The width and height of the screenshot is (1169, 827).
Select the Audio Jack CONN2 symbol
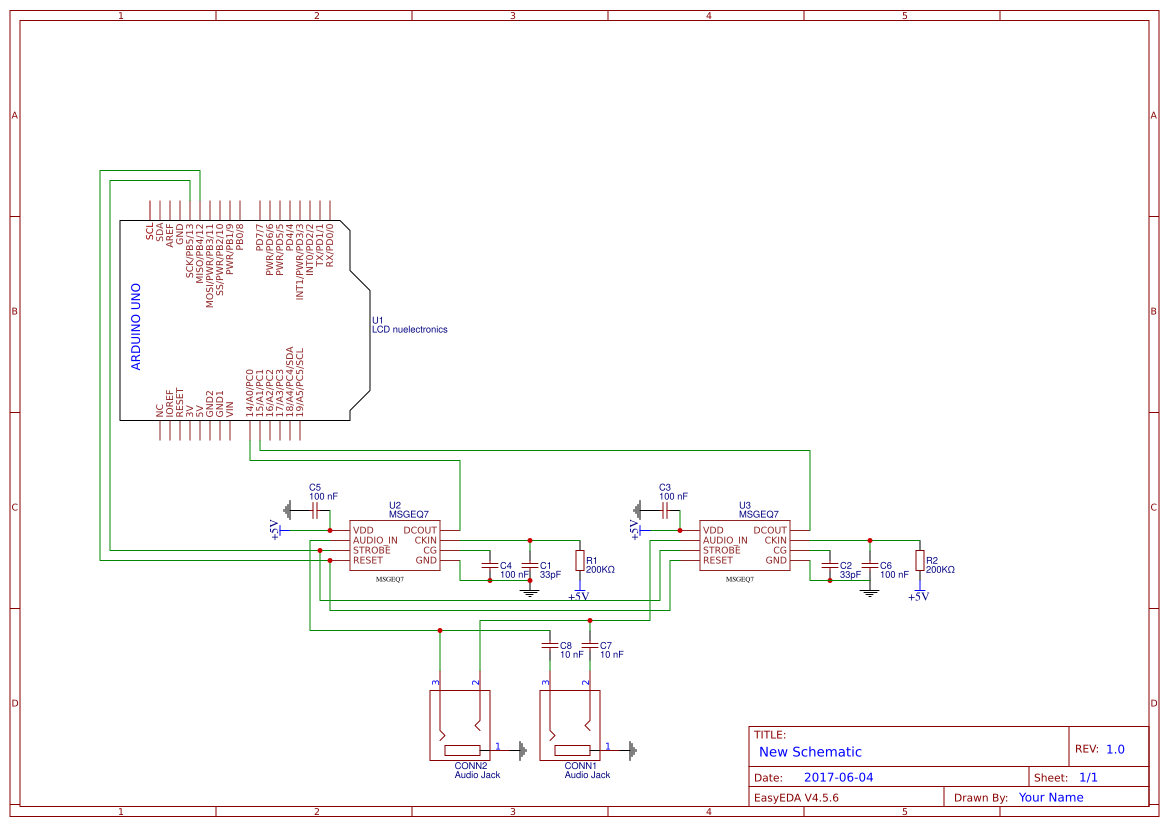pyautogui.click(x=460, y=725)
